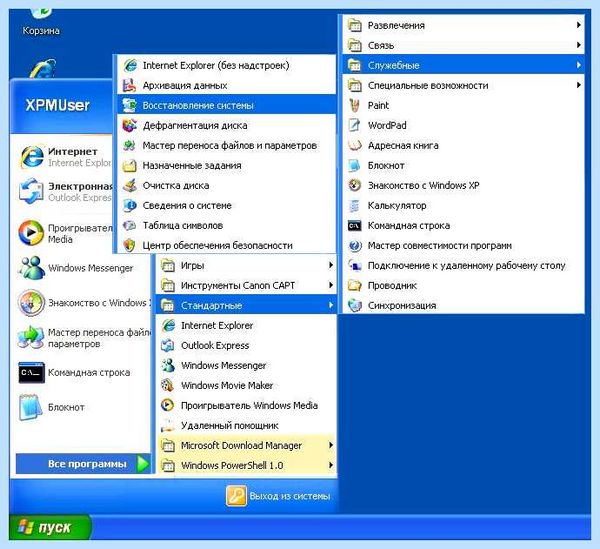Click the Таблица символов icon
600x549 pixels.
point(129,225)
